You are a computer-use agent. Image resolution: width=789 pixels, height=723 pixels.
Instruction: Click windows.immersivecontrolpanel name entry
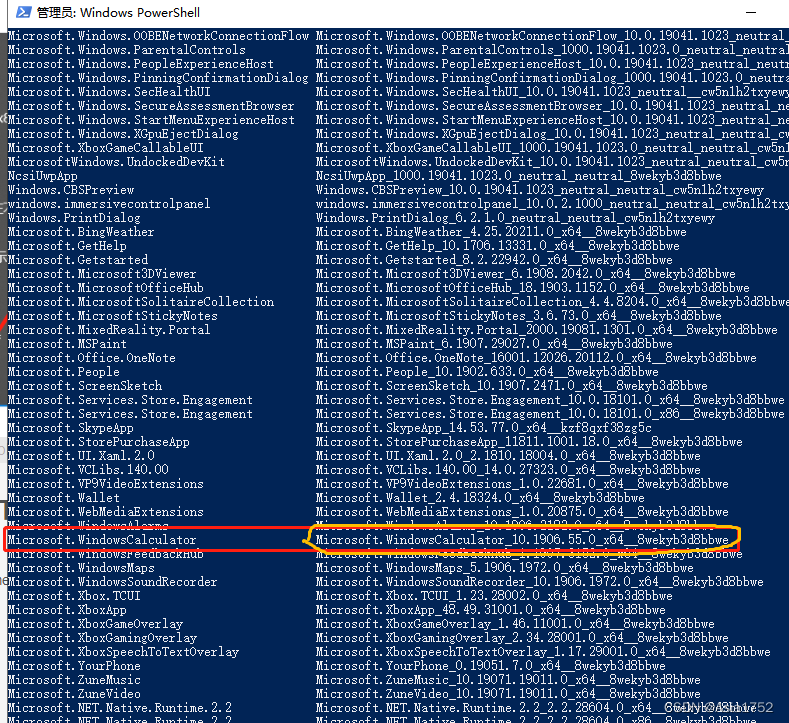109,204
